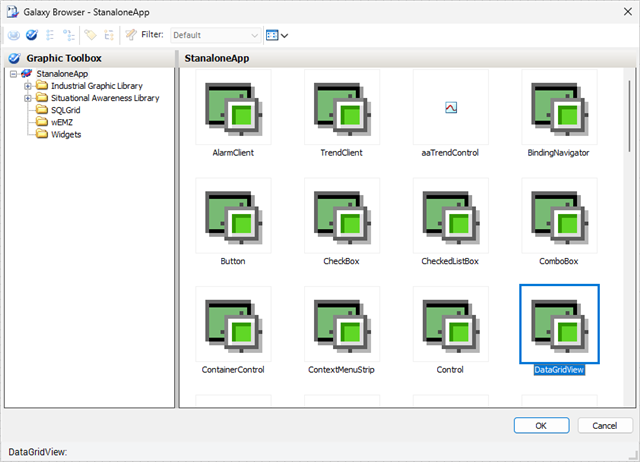Select the Button graphic thumbnail

233,215
